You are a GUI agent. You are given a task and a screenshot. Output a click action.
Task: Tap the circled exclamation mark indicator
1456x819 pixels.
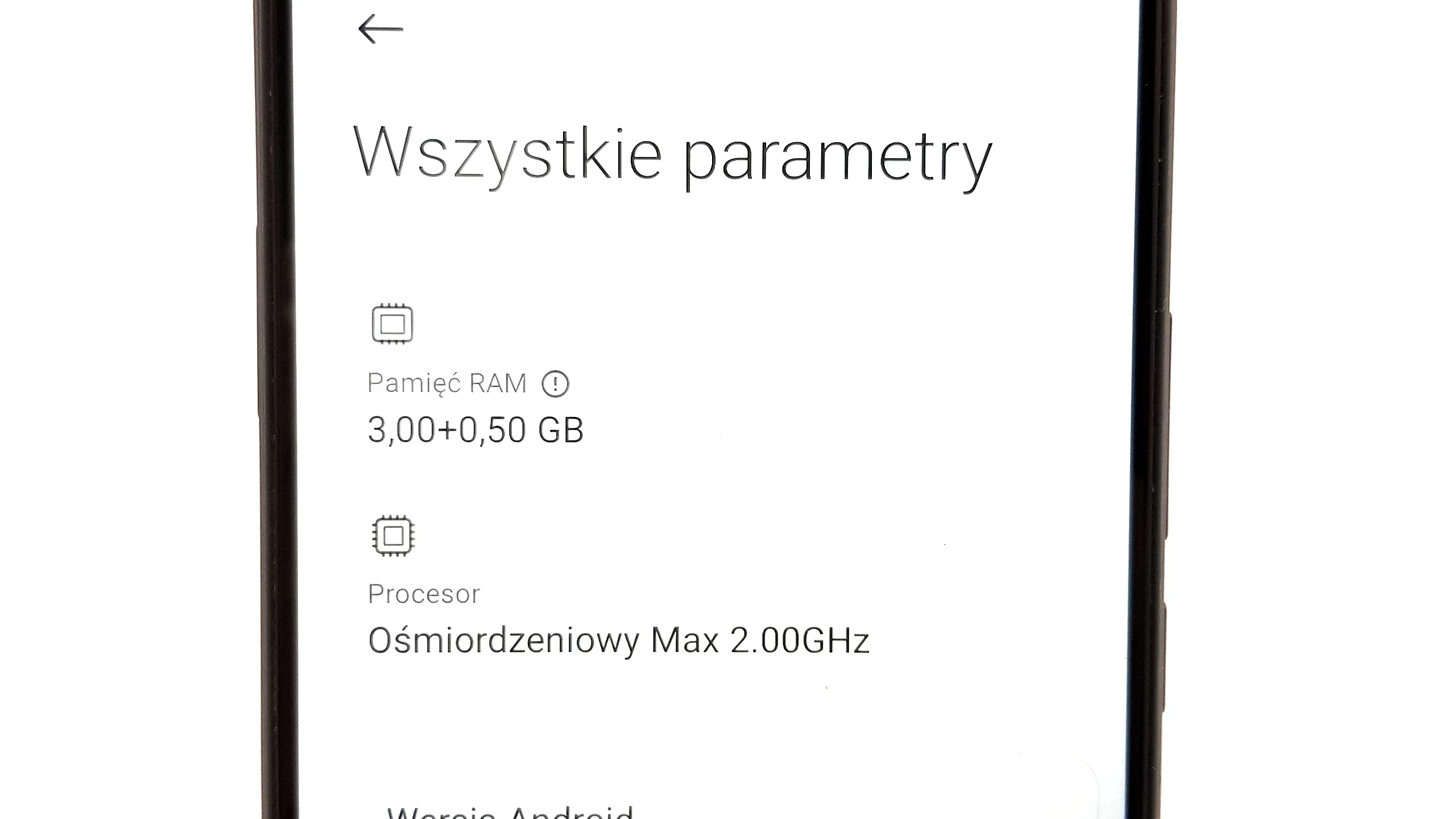pos(556,383)
